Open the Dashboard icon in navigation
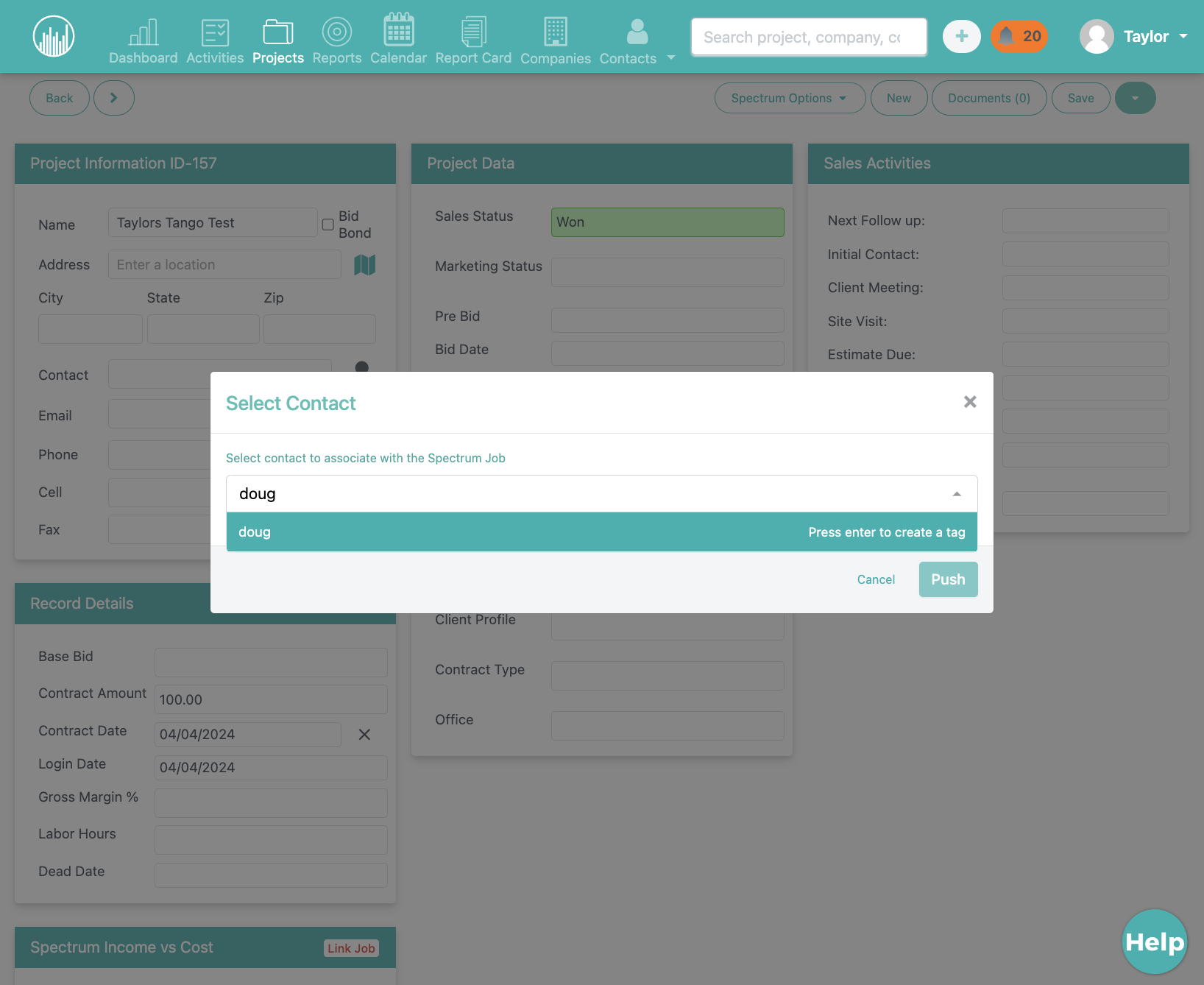1204x985 pixels. pos(144,32)
